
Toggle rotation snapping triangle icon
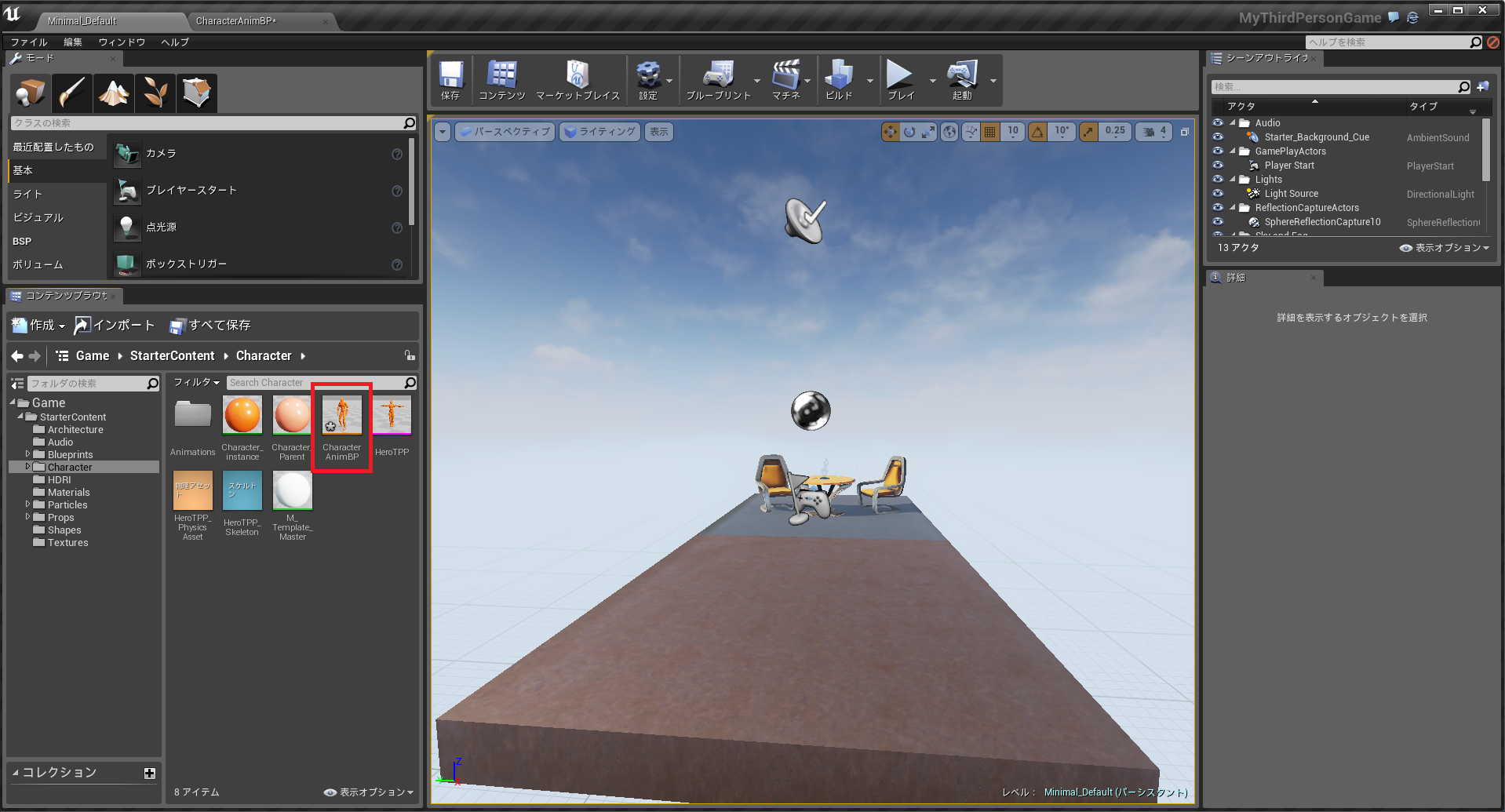pyautogui.click(x=1037, y=132)
